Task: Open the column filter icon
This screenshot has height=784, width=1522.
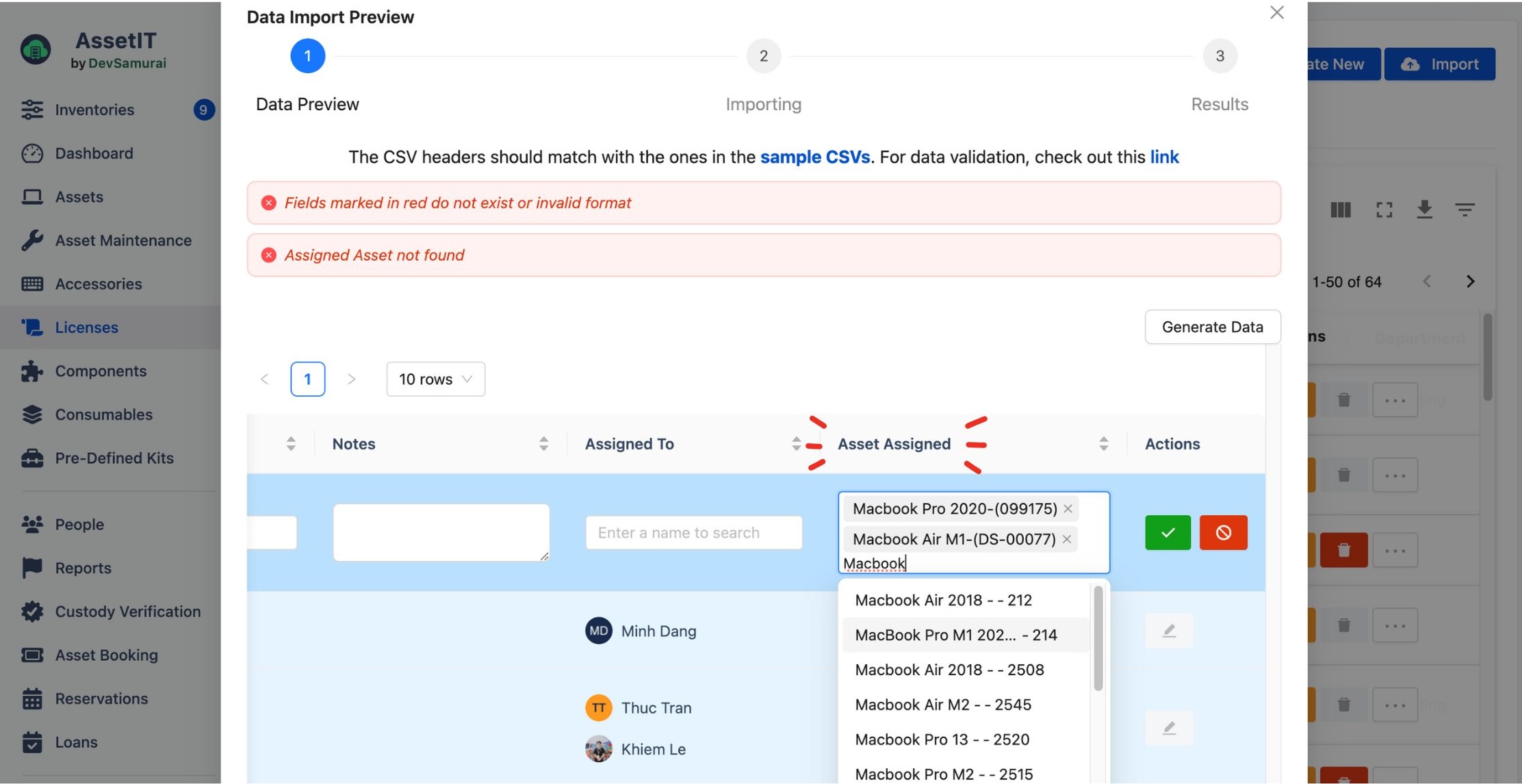Action: (x=1466, y=210)
